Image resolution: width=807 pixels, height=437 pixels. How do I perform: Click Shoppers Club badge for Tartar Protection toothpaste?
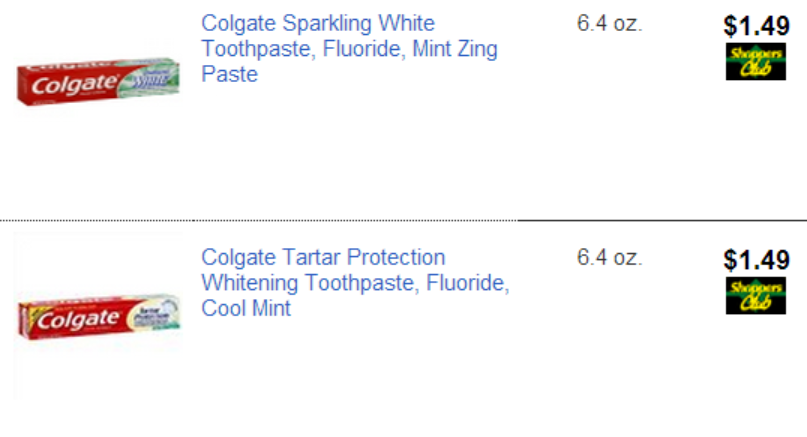(x=756, y=296)
